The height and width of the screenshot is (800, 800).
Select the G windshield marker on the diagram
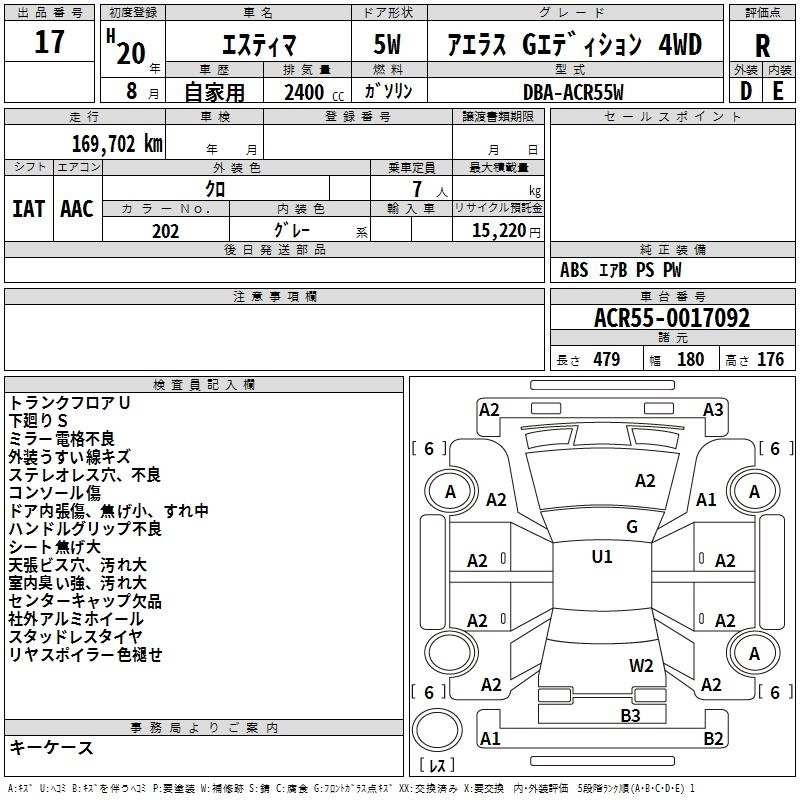(x=631, y=527)
